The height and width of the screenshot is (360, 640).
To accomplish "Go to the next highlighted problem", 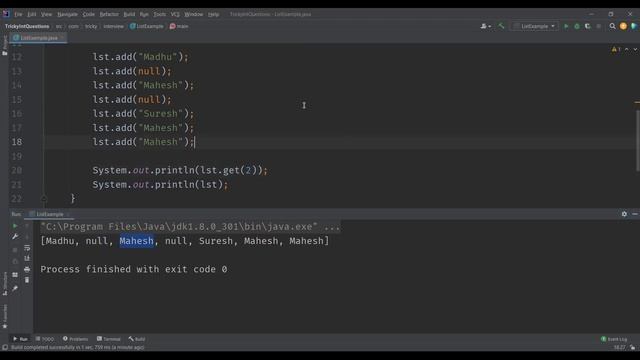I will pyautogui.click(x=635, y=49).
